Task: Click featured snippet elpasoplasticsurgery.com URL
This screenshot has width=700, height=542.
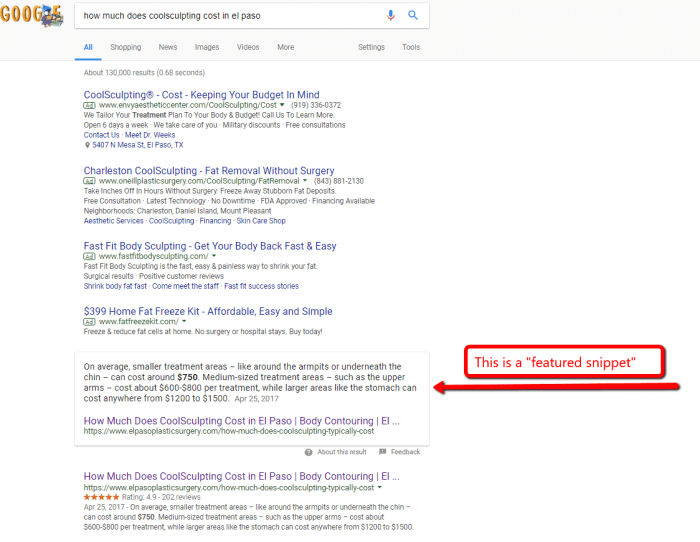Action: click(x=229, y=431)
